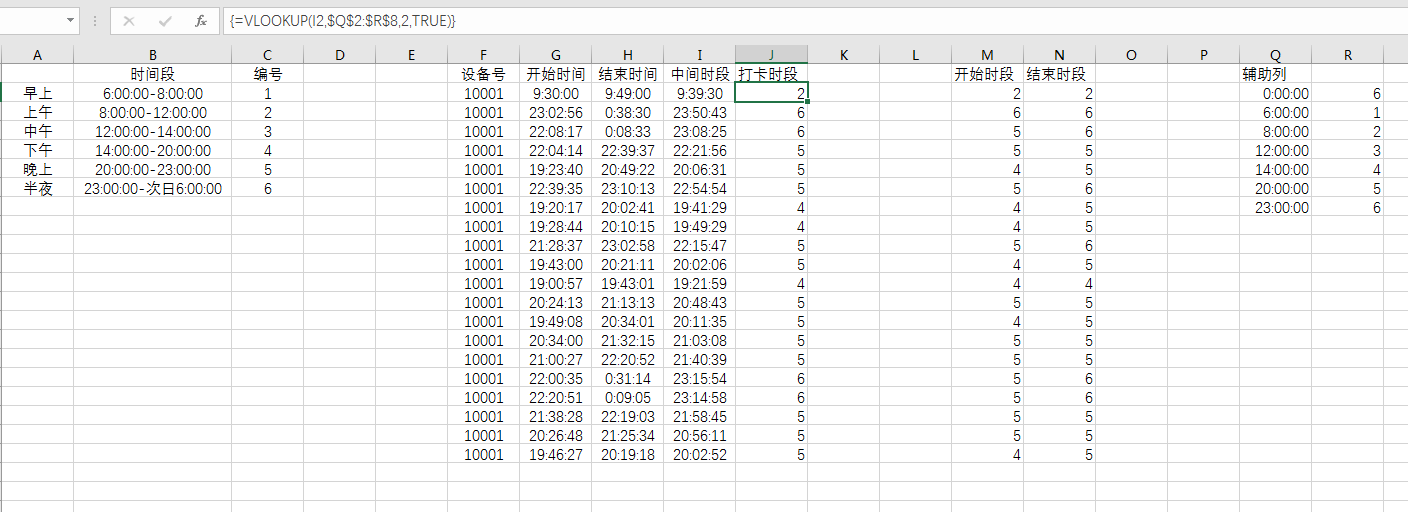This screenshot has width=1408, height=512.
Task: Select end time cell 22:39:37
Action: point(627,150)
